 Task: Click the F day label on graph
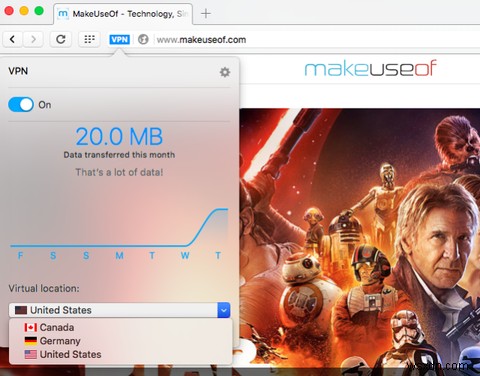[x=20, y=256]
